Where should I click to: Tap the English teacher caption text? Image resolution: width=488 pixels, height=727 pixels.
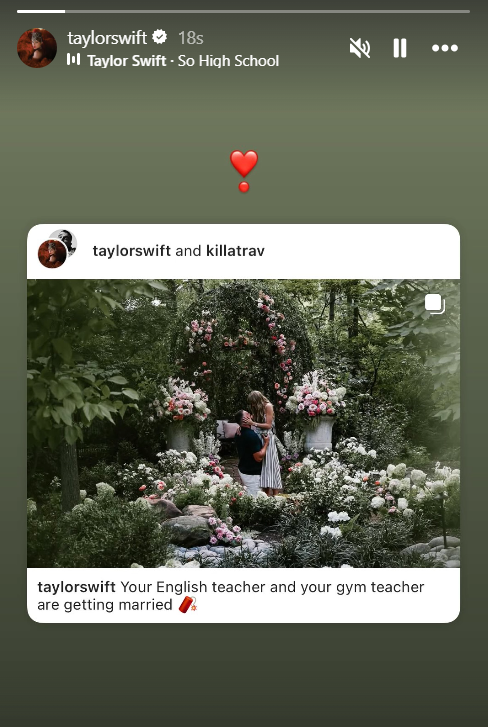pos(231,596)
